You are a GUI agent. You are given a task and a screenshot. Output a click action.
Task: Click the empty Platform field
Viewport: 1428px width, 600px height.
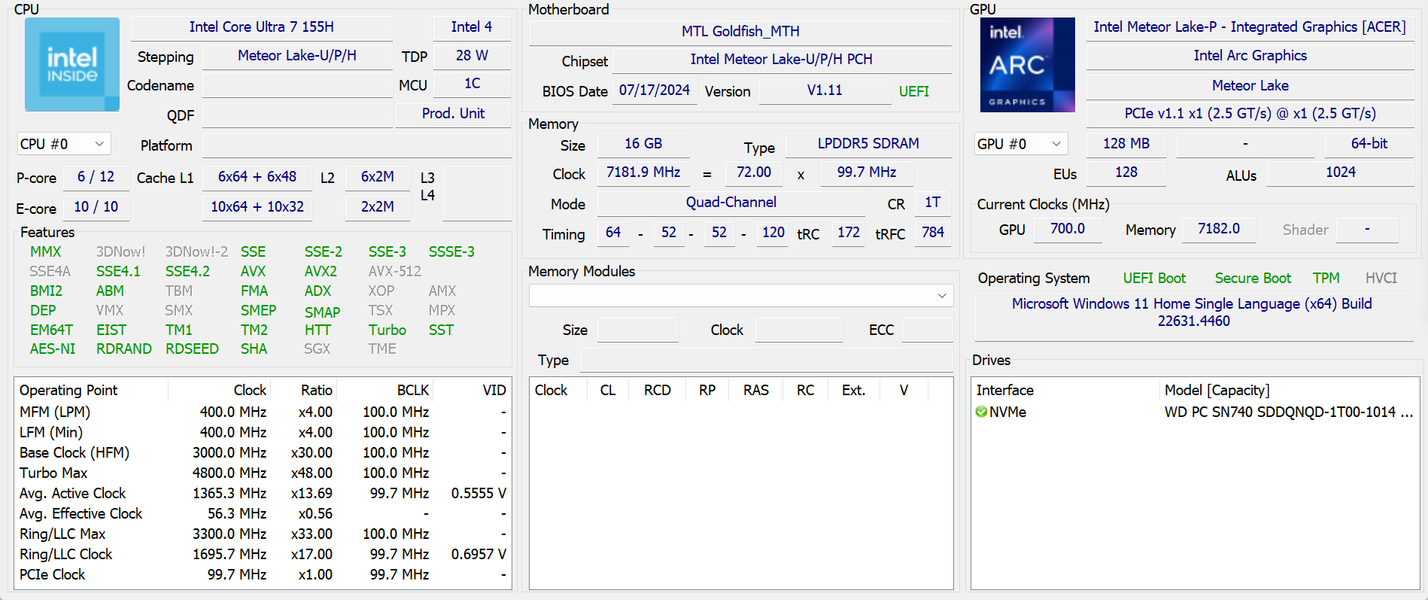[357, 146]
